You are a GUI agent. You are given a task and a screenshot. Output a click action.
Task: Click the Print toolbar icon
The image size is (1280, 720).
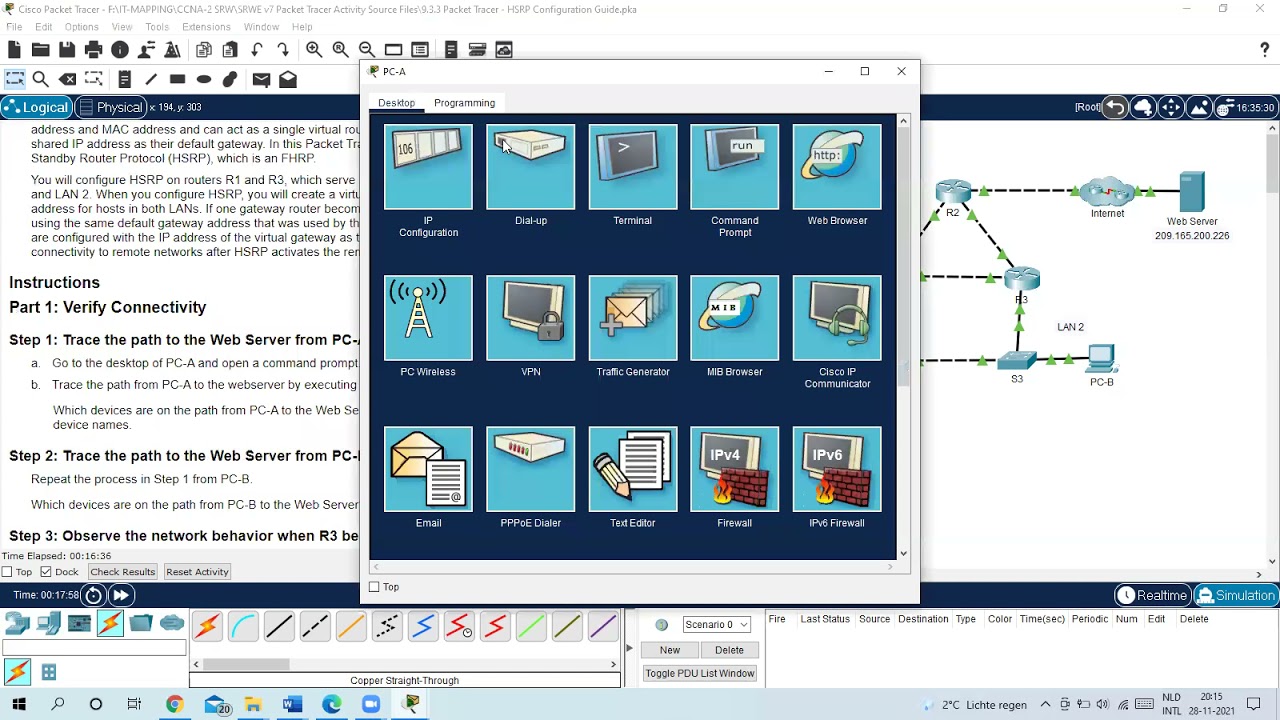click(x=93, y=49)
